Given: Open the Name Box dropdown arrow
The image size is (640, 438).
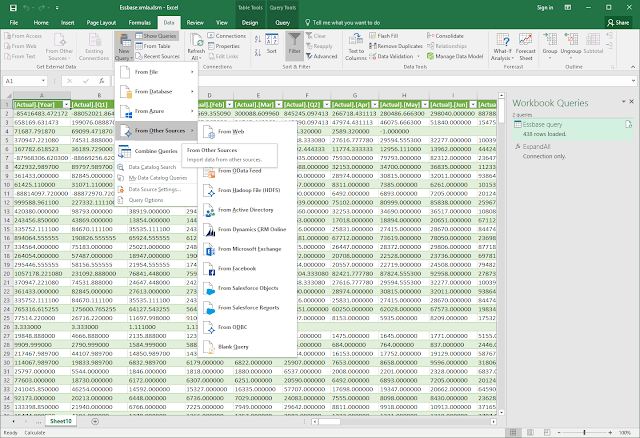Looking at the screenshot, I should click(43, 81).
